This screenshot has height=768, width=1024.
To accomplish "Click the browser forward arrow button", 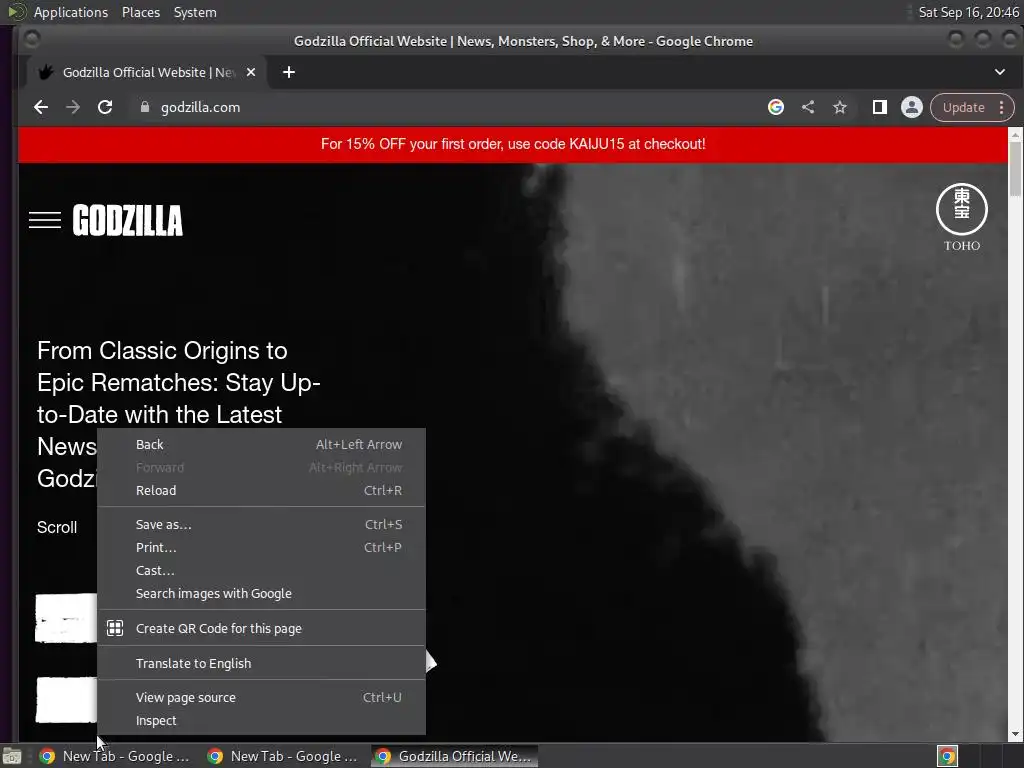I will pyautogui.click(x=73, y=107).
